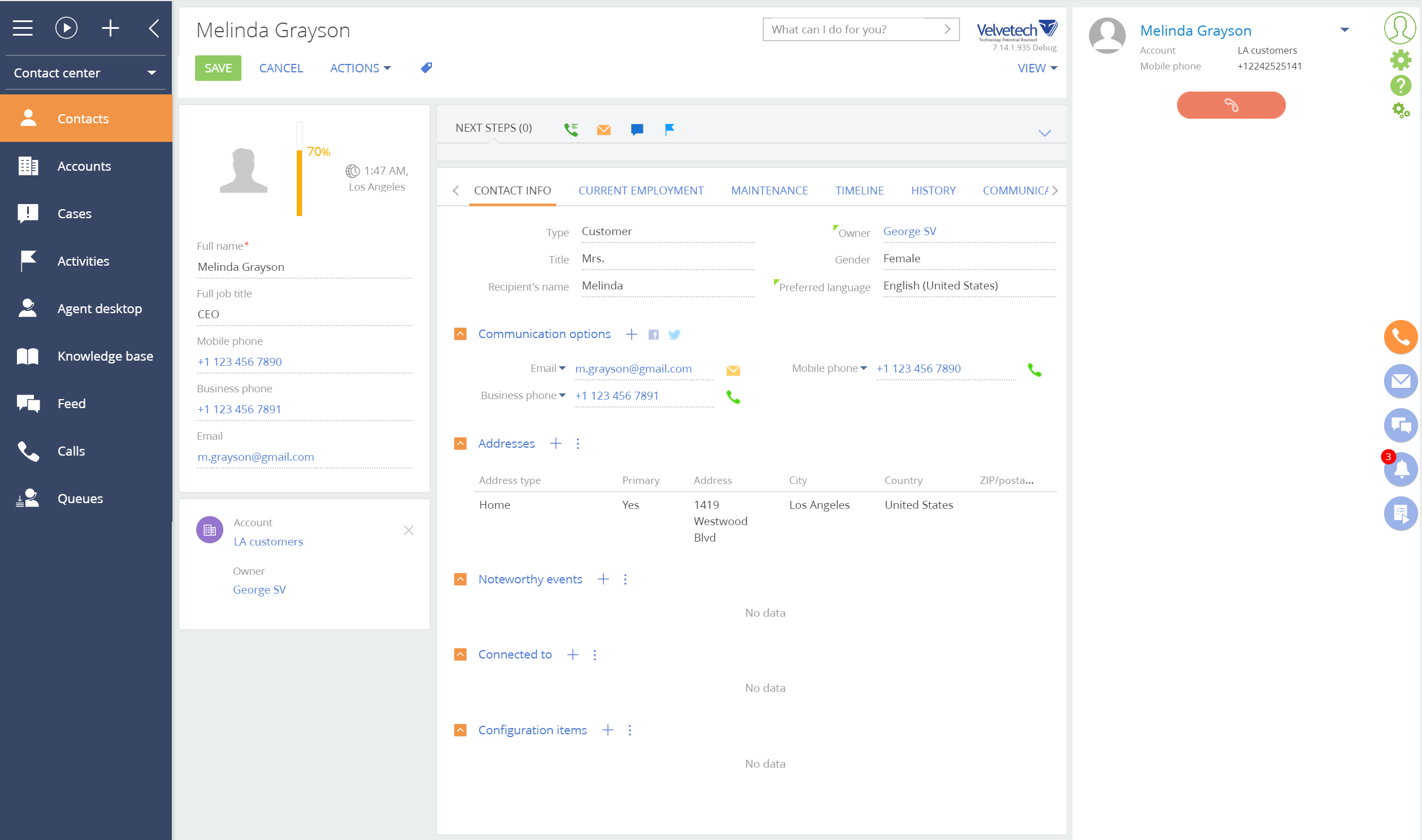Click the email envelope icon in Next Steps

(603, 129)
